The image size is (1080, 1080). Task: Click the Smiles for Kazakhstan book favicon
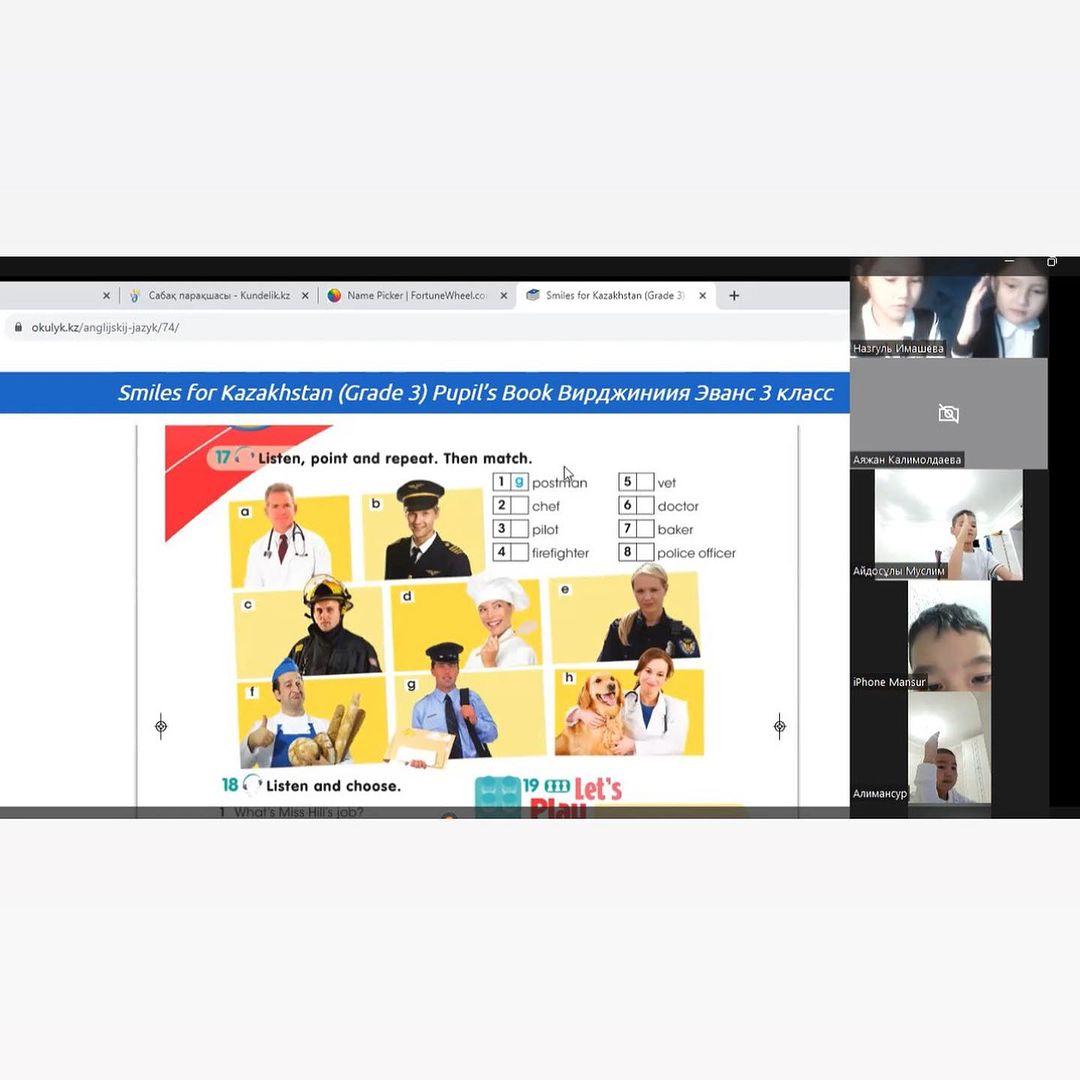pyautogui.click(x=532, y=295)
